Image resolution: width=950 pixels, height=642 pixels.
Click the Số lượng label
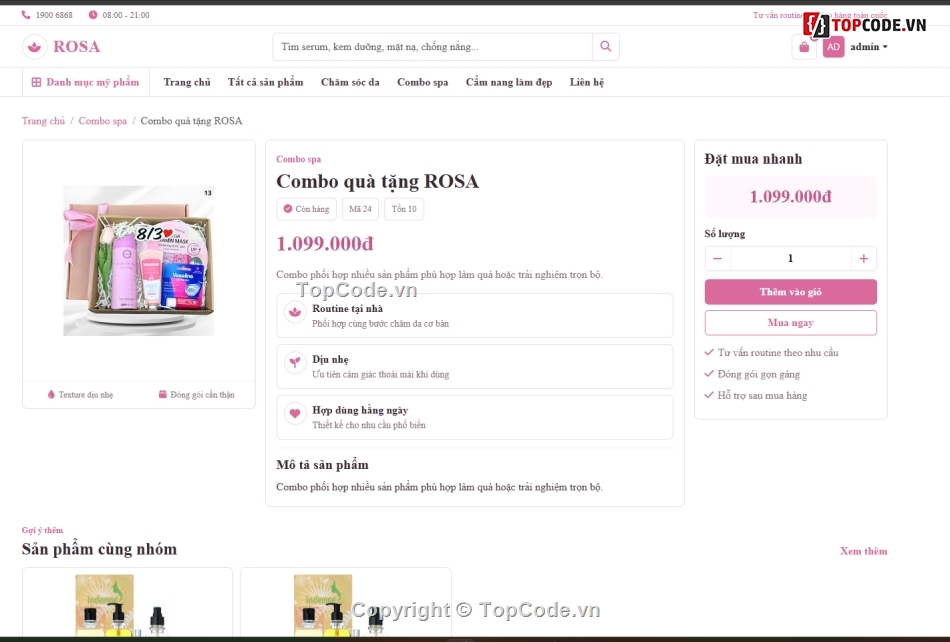[x=725, y=234]
